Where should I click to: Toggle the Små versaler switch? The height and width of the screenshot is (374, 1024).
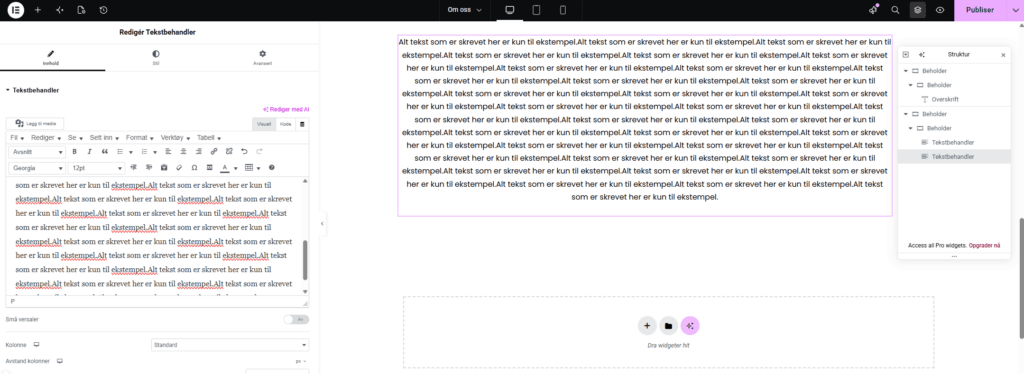pos(296,319)
